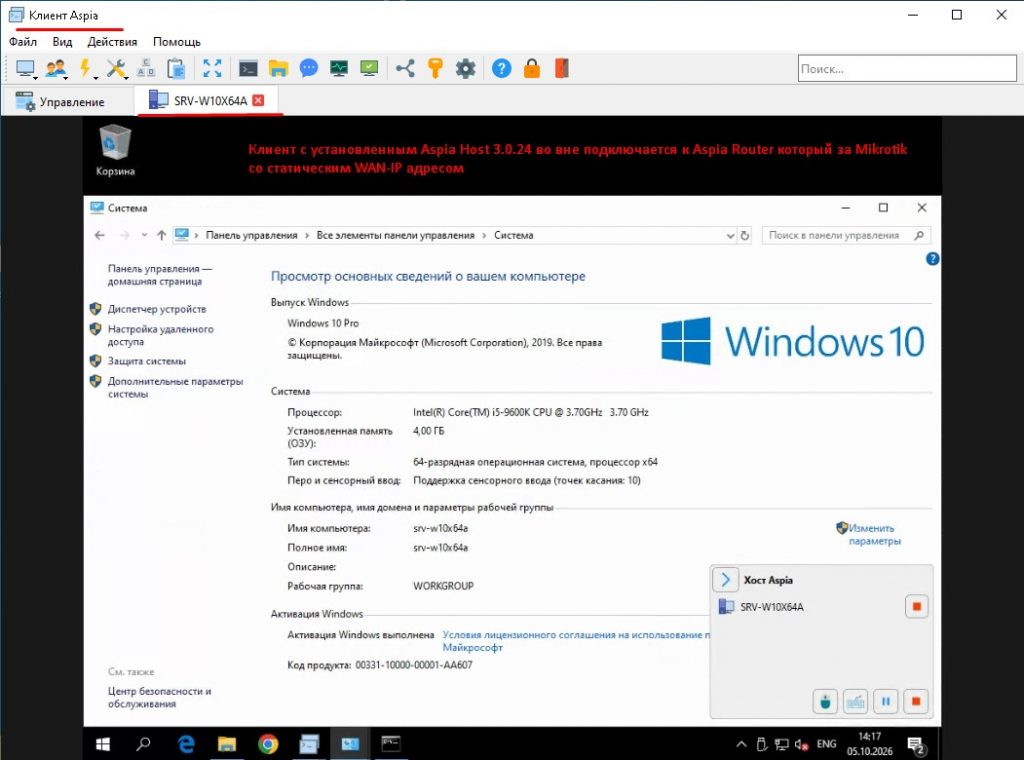Click the stop button beside the pause button
The width and height of the screenshot is (1024, 760).
point(916,702)
